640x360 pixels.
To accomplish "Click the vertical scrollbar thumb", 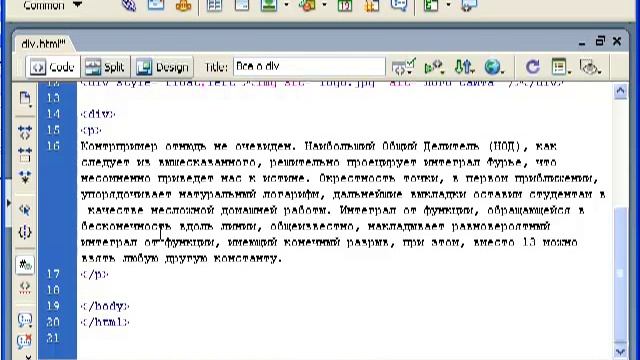I will pos(620,273).
